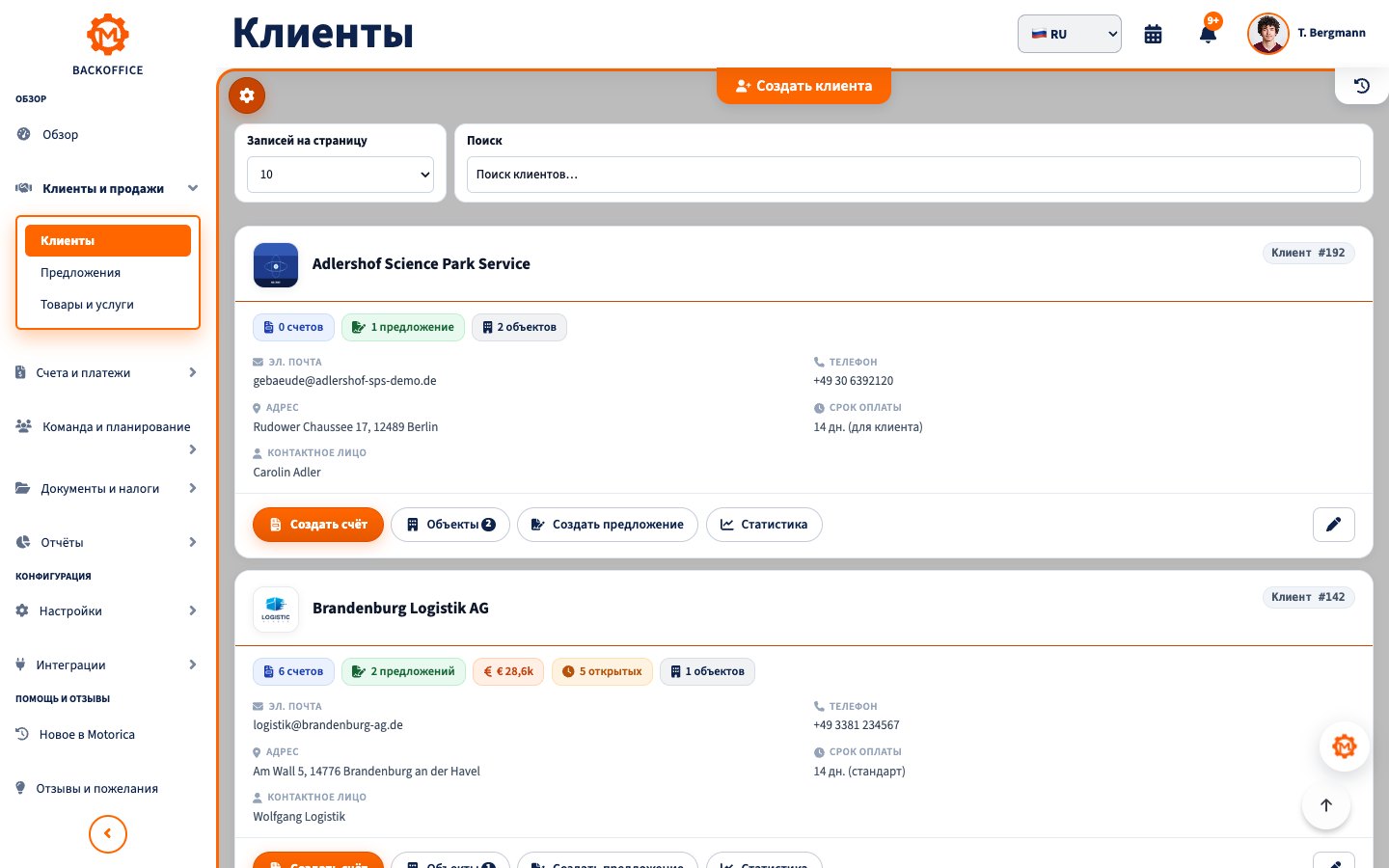Click Счета и платежи invoice icon
Viewport: 1389px width, 868px height.
click(x=20, y=372)
